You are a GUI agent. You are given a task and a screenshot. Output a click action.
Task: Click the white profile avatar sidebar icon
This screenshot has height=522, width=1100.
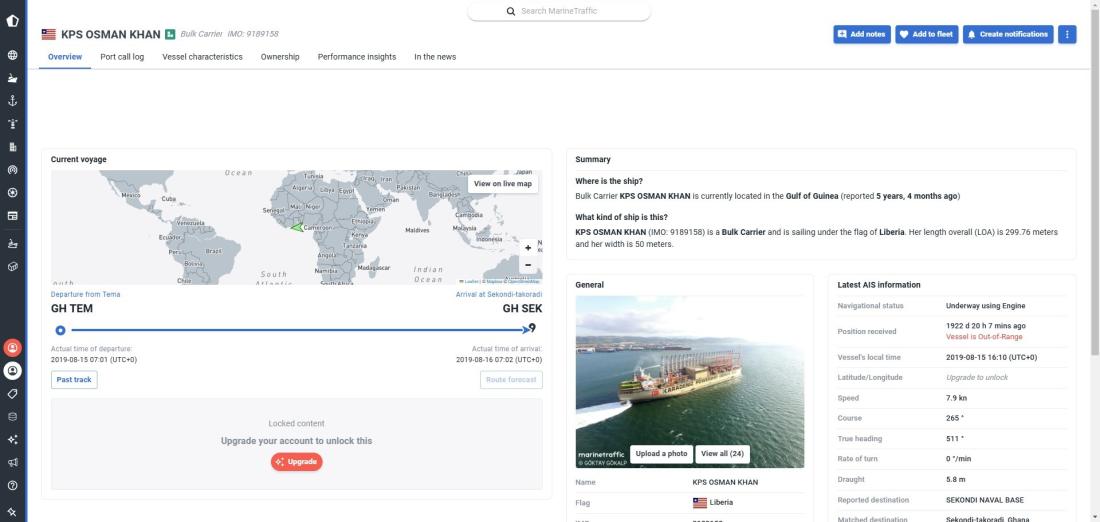coord(12,370)
